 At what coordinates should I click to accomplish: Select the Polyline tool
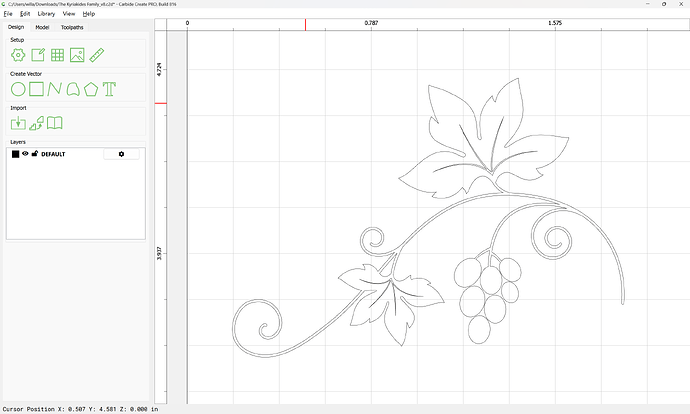[x=55, y=89]
